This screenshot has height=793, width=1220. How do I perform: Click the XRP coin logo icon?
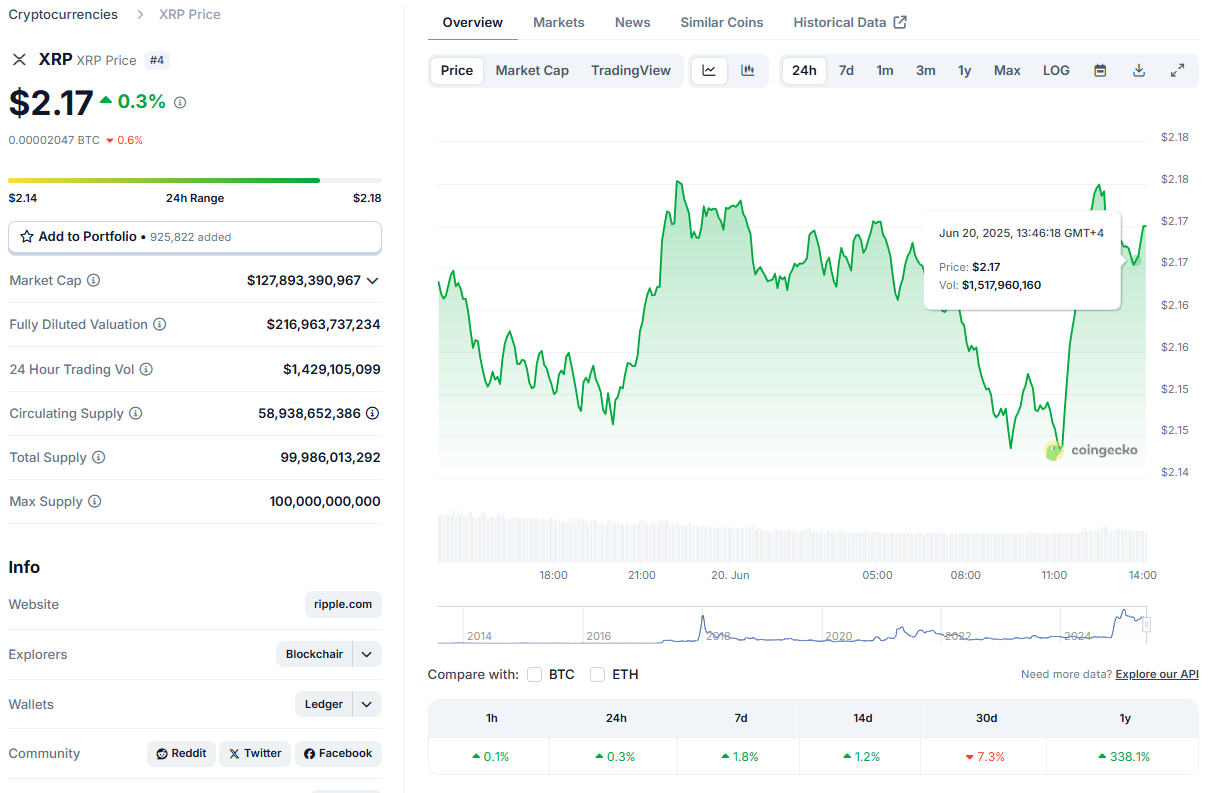tap(19, 59)
